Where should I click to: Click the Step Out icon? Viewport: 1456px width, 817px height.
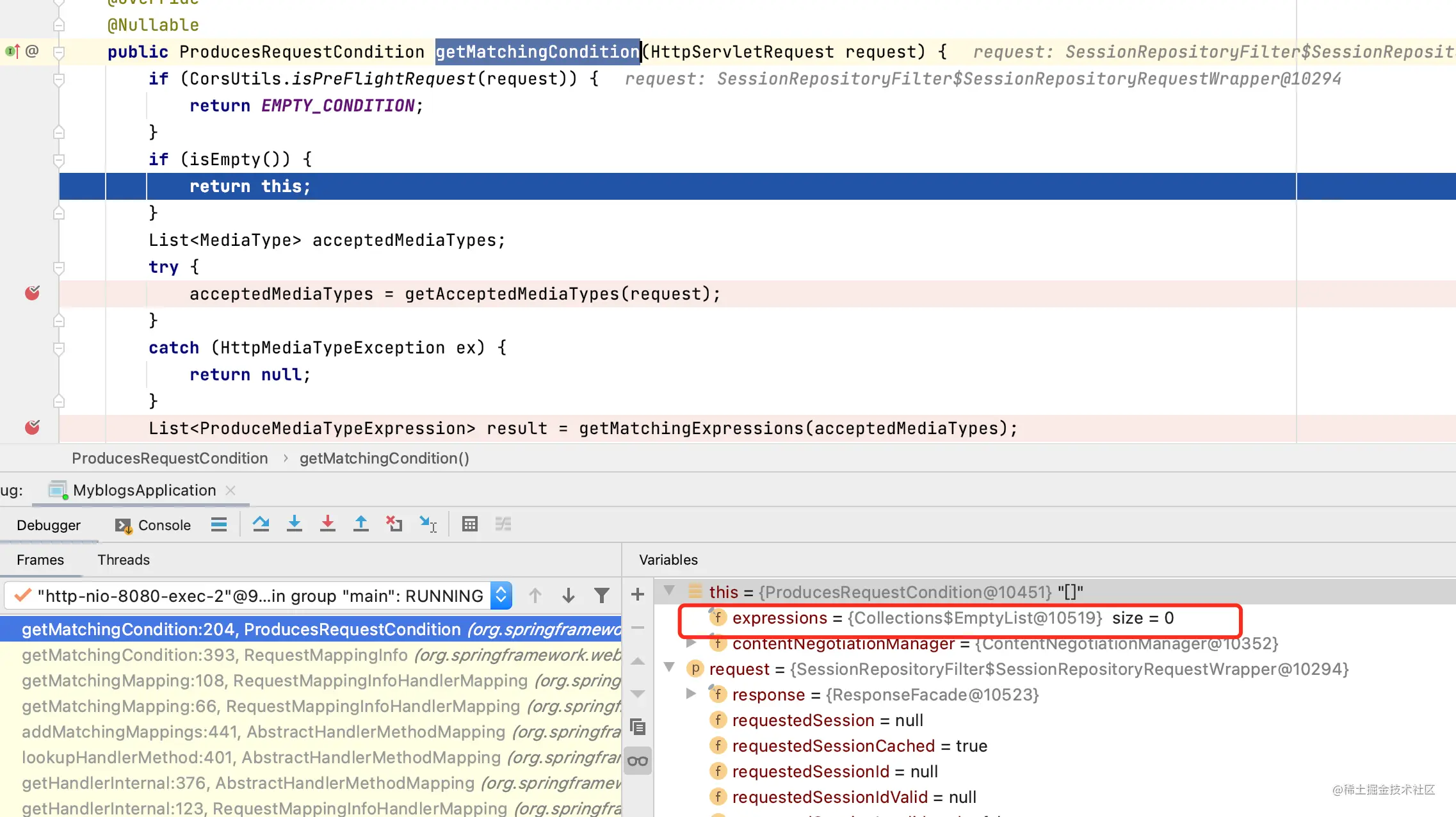[x=361, y=524]
